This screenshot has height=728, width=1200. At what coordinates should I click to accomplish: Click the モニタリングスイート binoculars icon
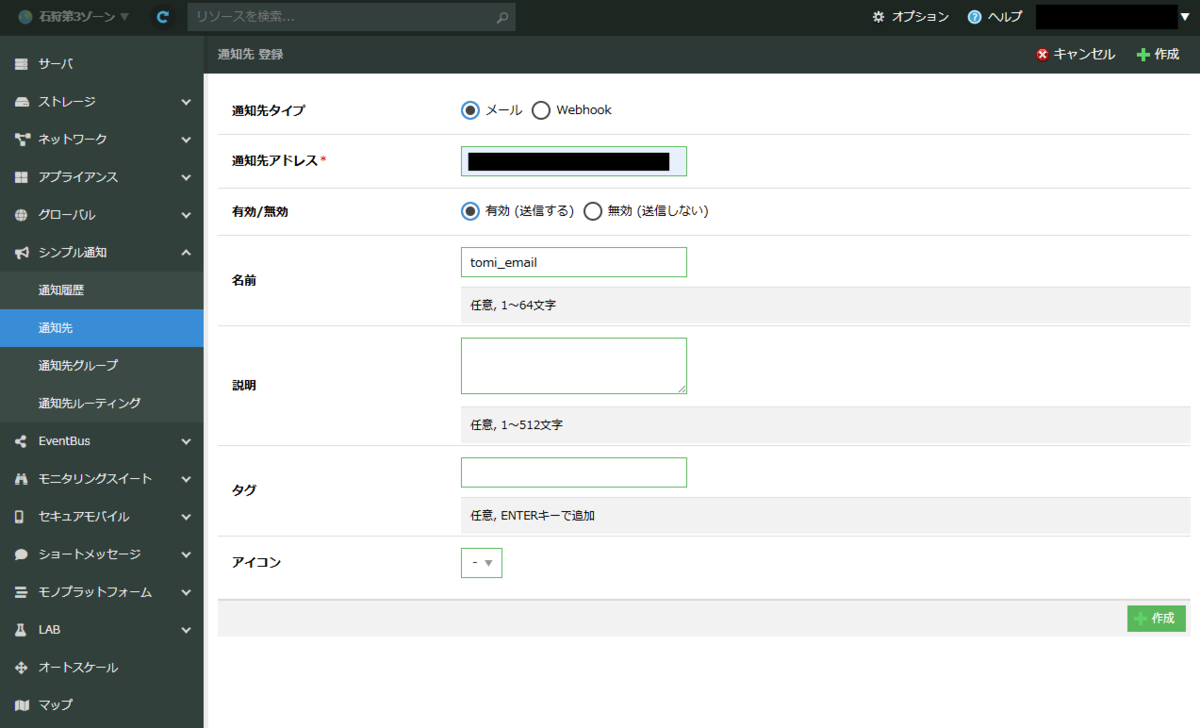[21, 479]
